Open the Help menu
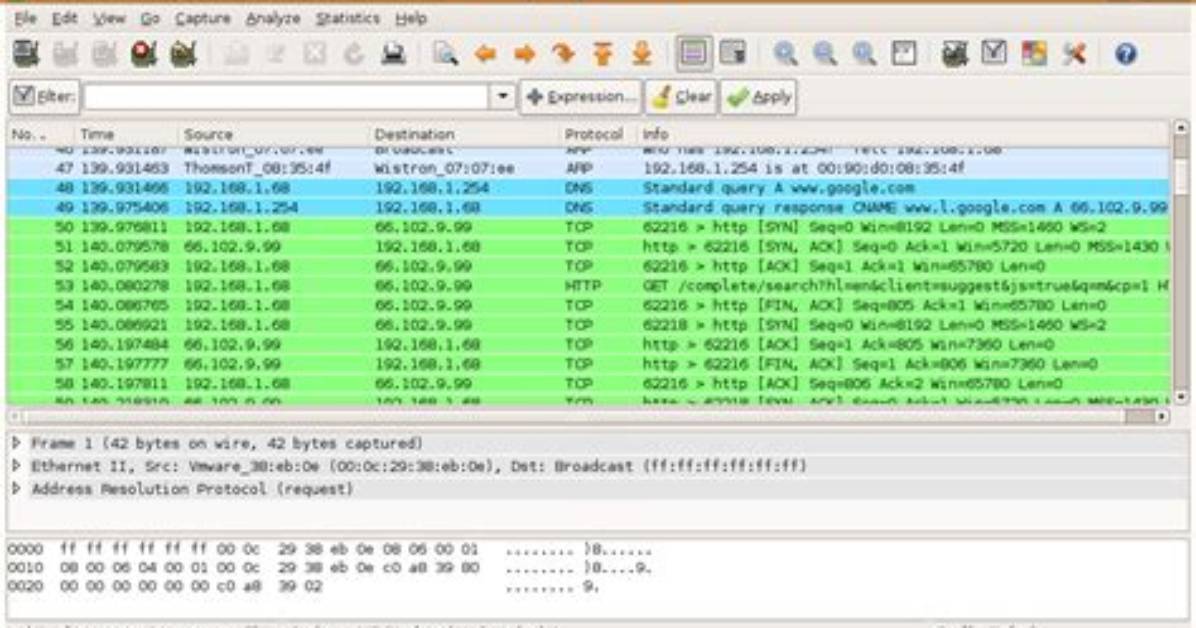The height and width of the screenshot is (628, 1196). tap(411, 18)
